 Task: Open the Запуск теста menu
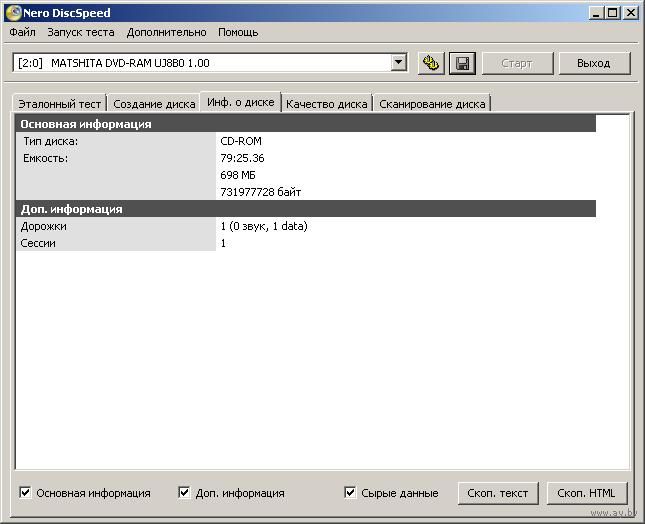(81, 32)
